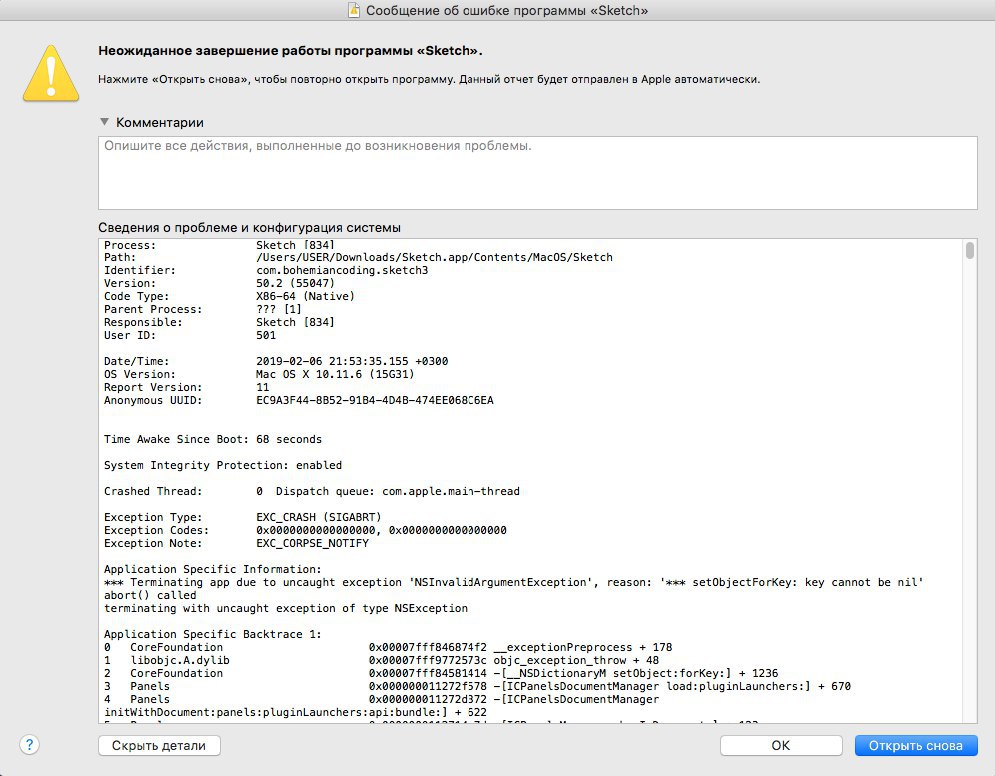The image size is (995, 776).
Task: Click the Сведения о проблеме section label
Action: click(x=249, y=227)
